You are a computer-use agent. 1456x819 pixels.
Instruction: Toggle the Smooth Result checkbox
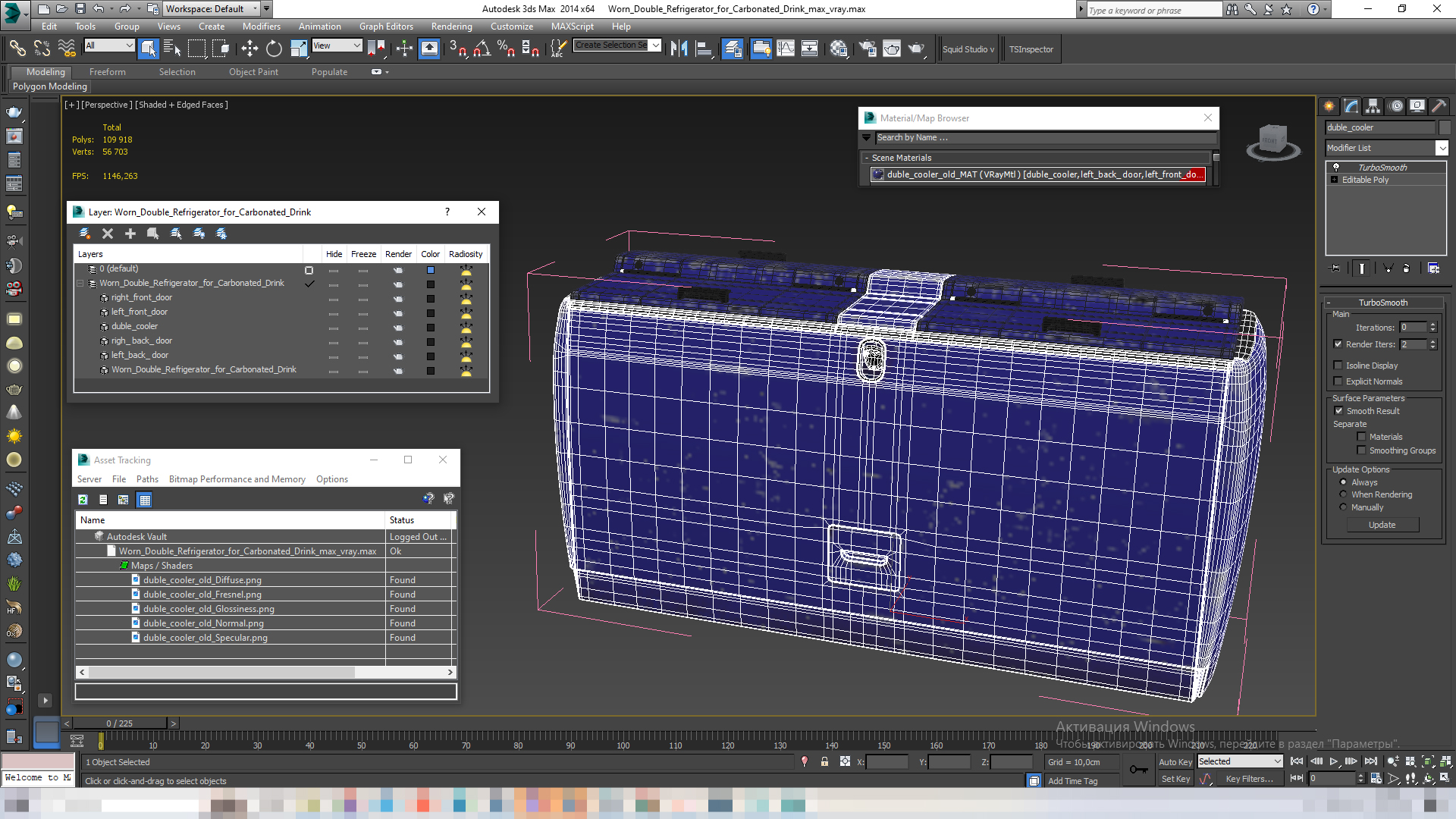1338,411
